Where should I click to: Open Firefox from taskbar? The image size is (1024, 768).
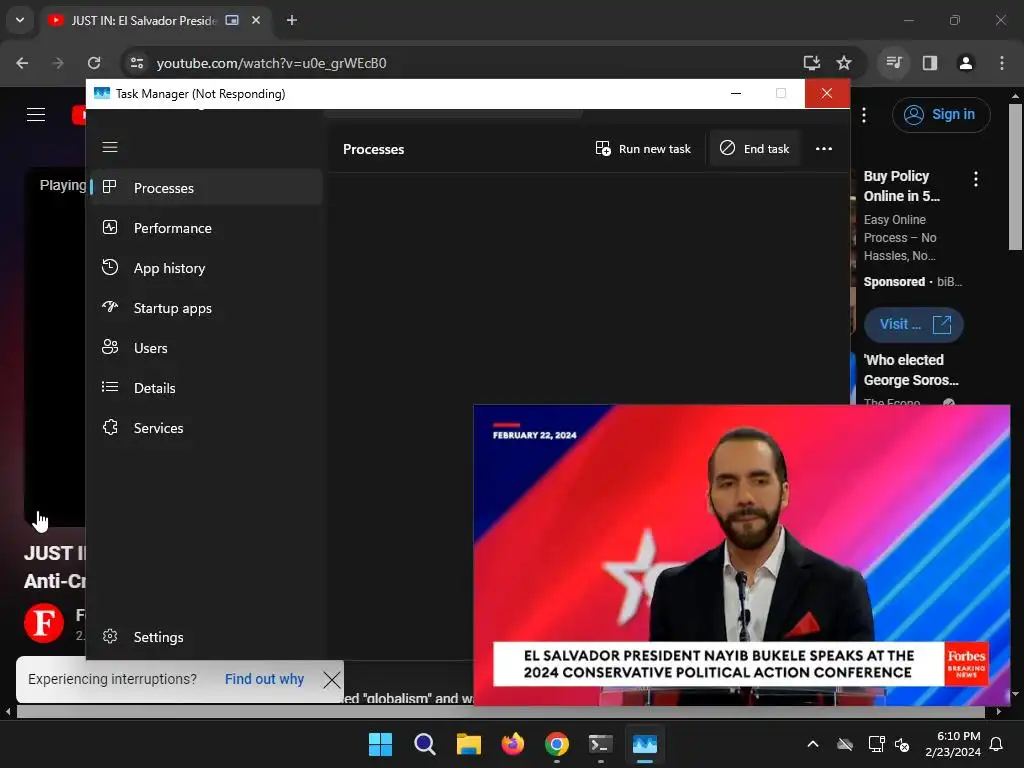coord(513,744)
